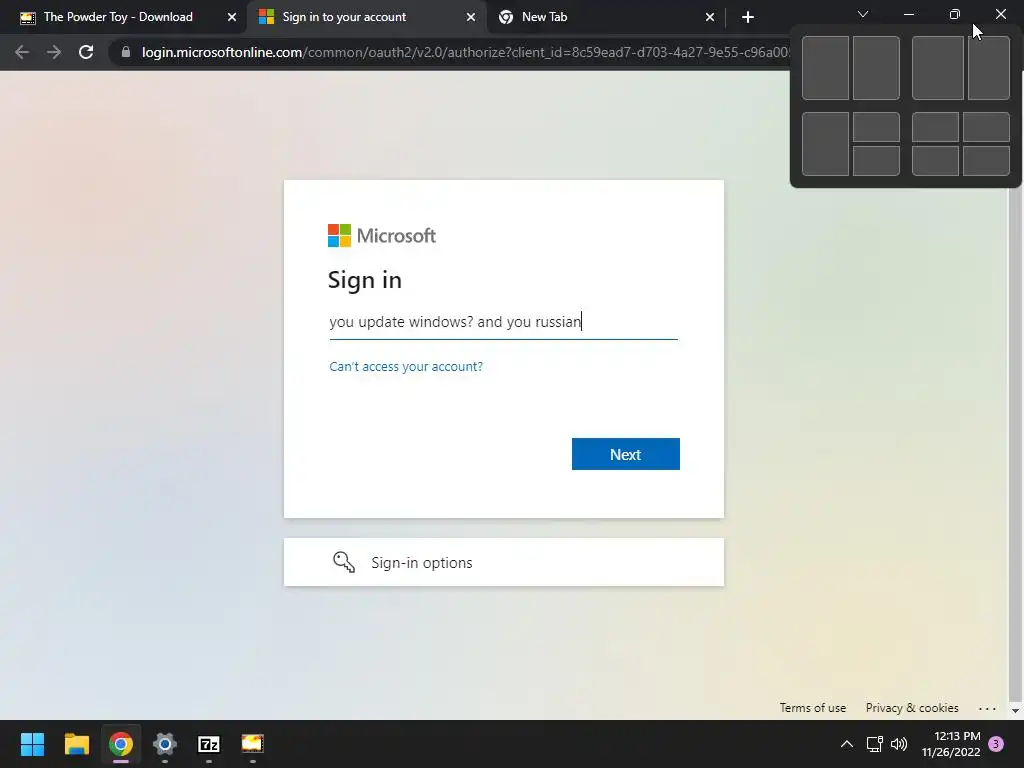Click the lock icon in the address bar
This screenshot has width=1024, height=768.
click(126, 52)
